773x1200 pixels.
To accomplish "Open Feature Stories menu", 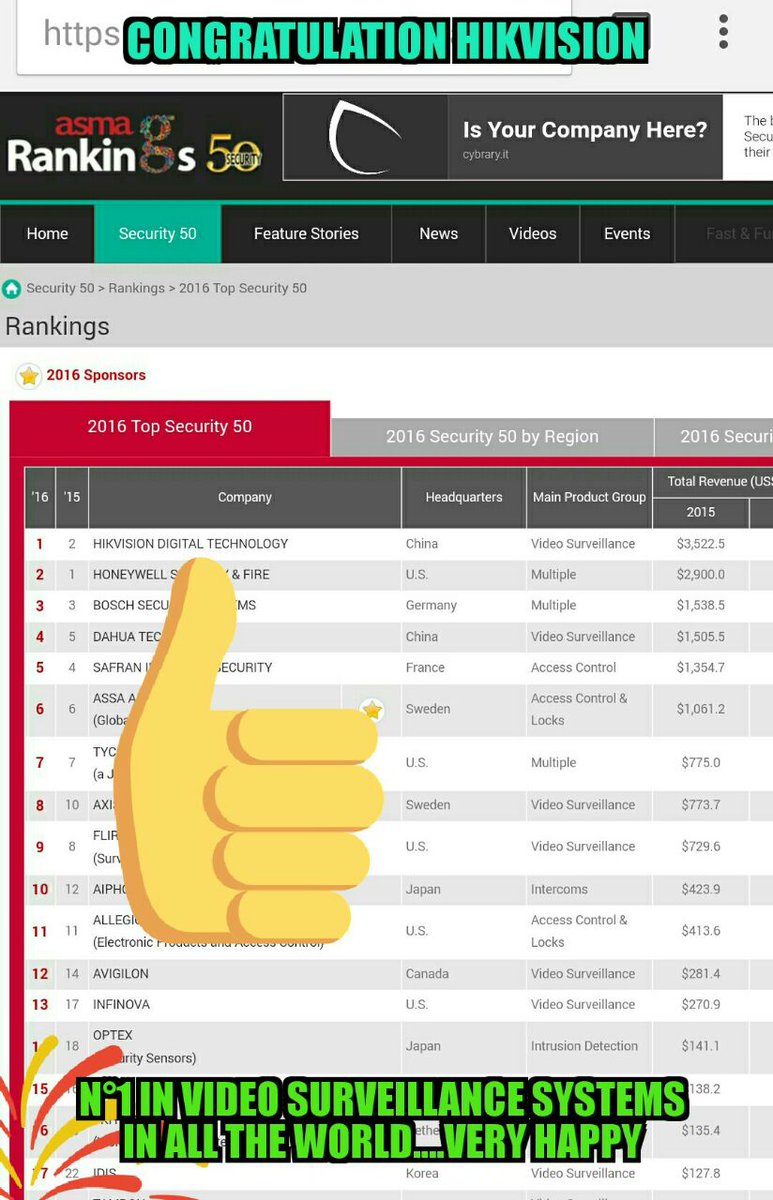I will [306, 234].
